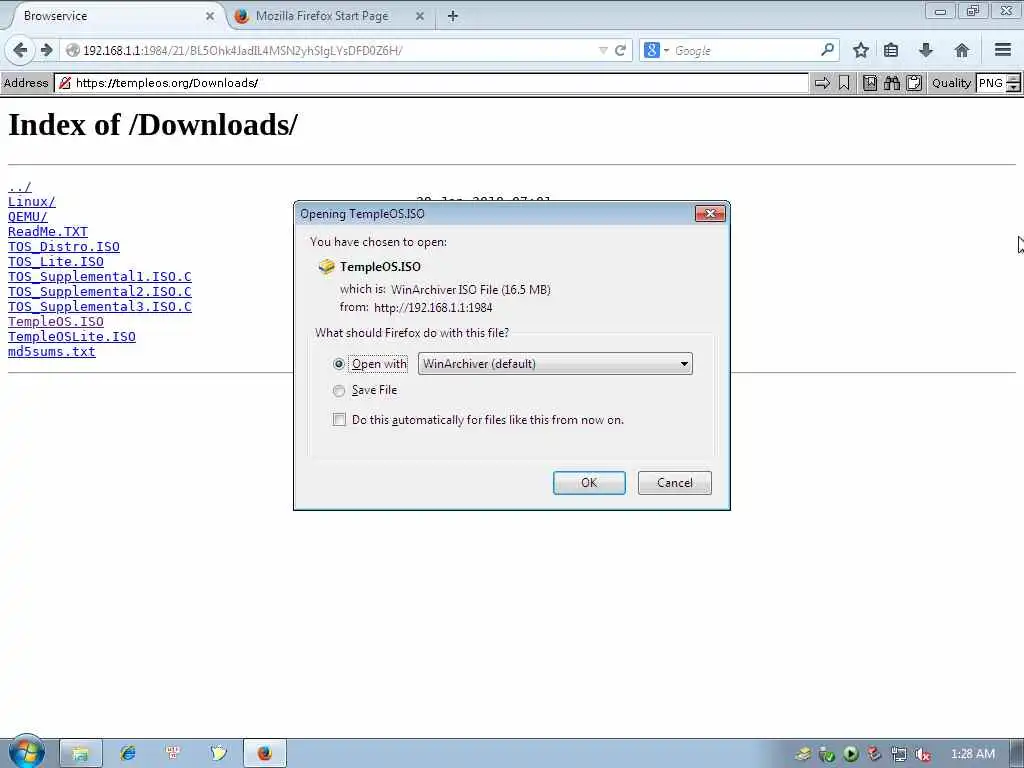Bookmark this page with the star icon
Screen dimensions: 1024x768
click(x=861, y=50)
